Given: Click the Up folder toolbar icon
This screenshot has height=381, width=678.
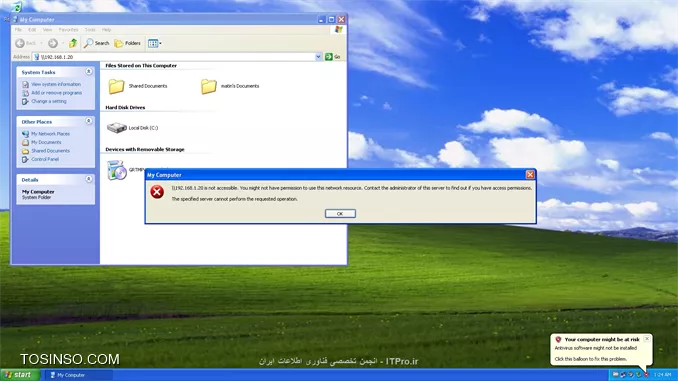Looking at the screenshot, I should (x=73, y=43).
